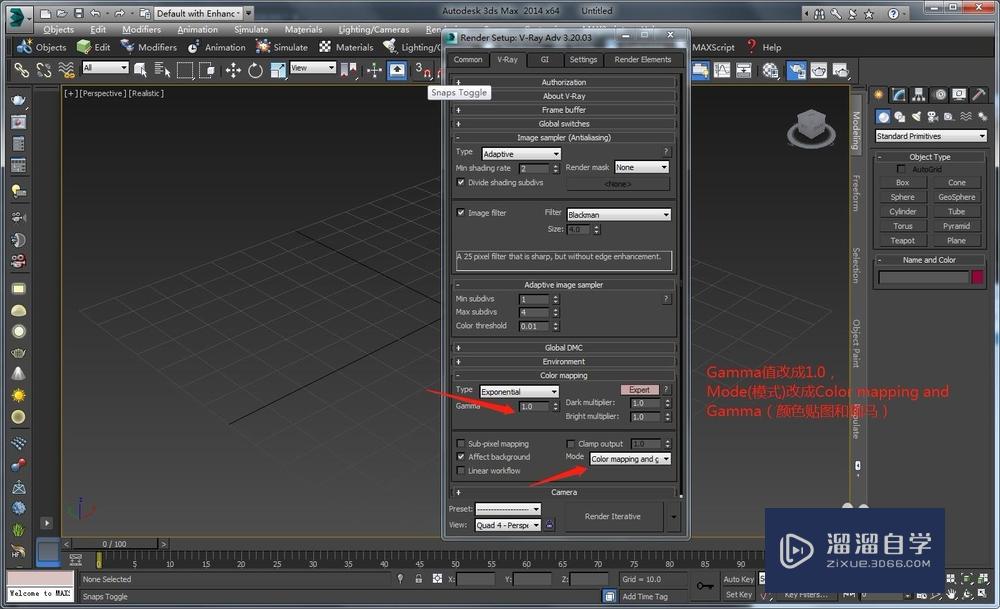
Task: Open the color mapping Type Exponential dropdown
Action: click(519, 392)
